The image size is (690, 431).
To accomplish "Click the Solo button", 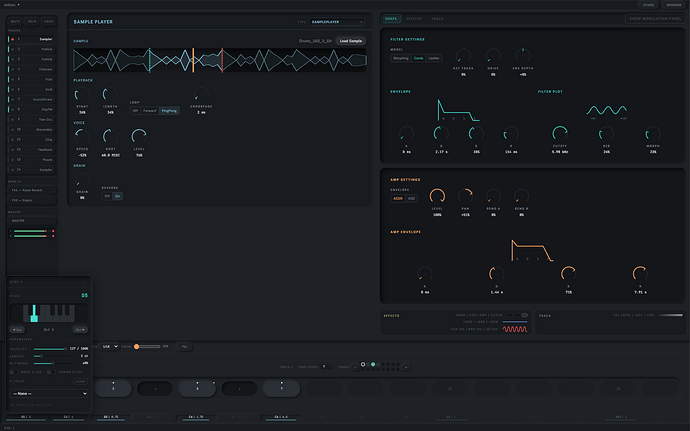I will pyautogui.click(x=32, y=21).
